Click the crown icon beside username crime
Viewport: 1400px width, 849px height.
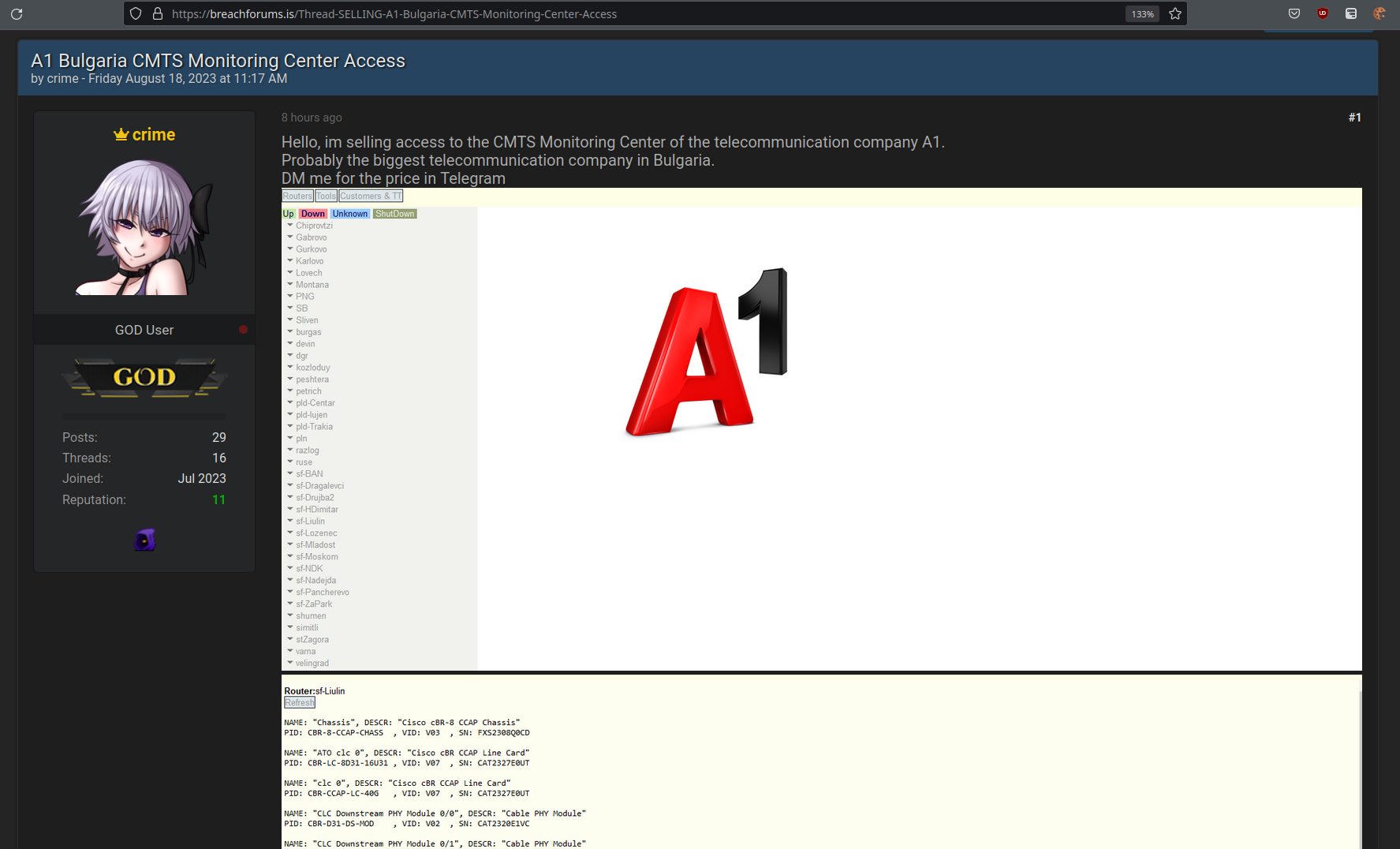[x=121, y=134]
